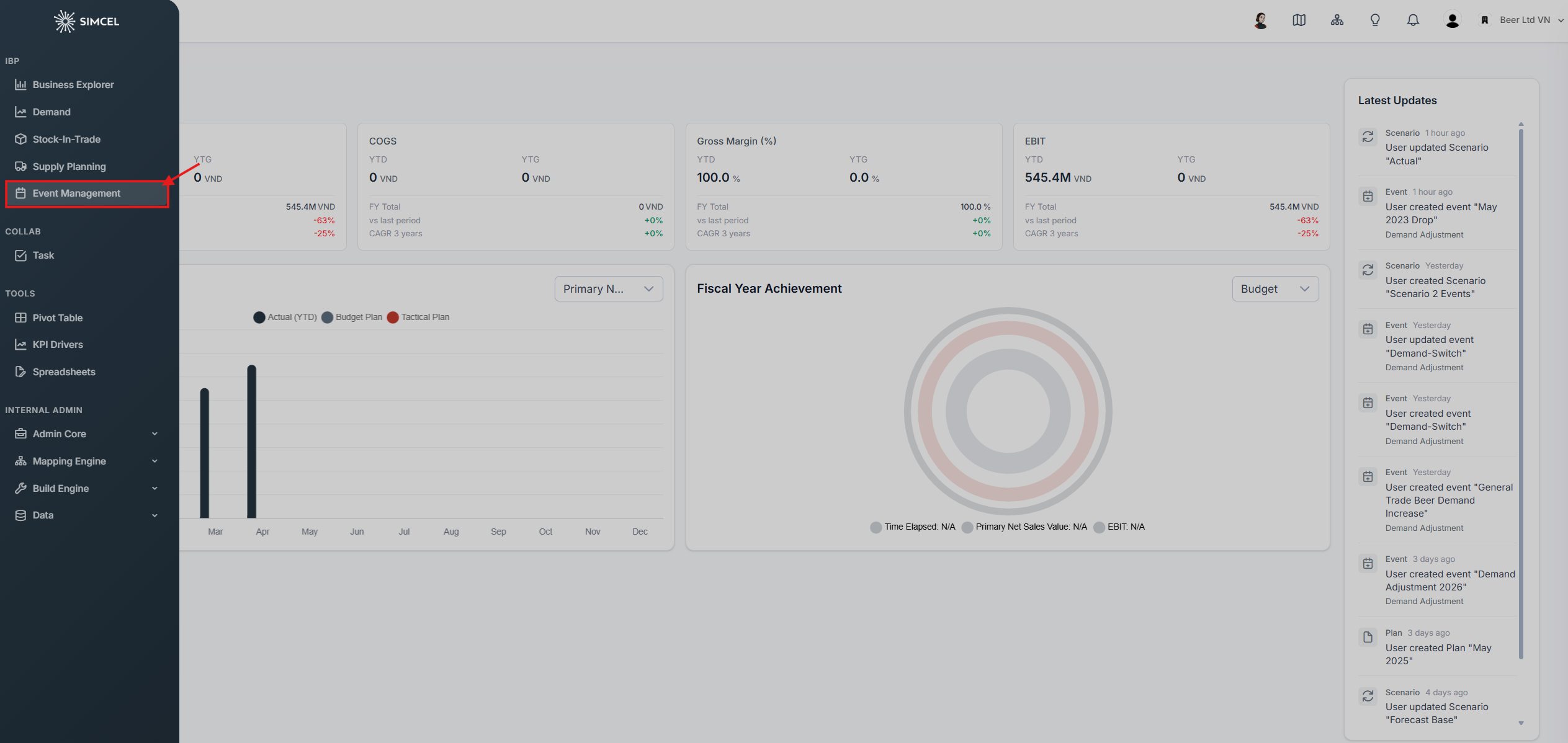This screenshot has height=743, width=1568.
Task: Click the Pivot Table grid icon
Action: 20,318
